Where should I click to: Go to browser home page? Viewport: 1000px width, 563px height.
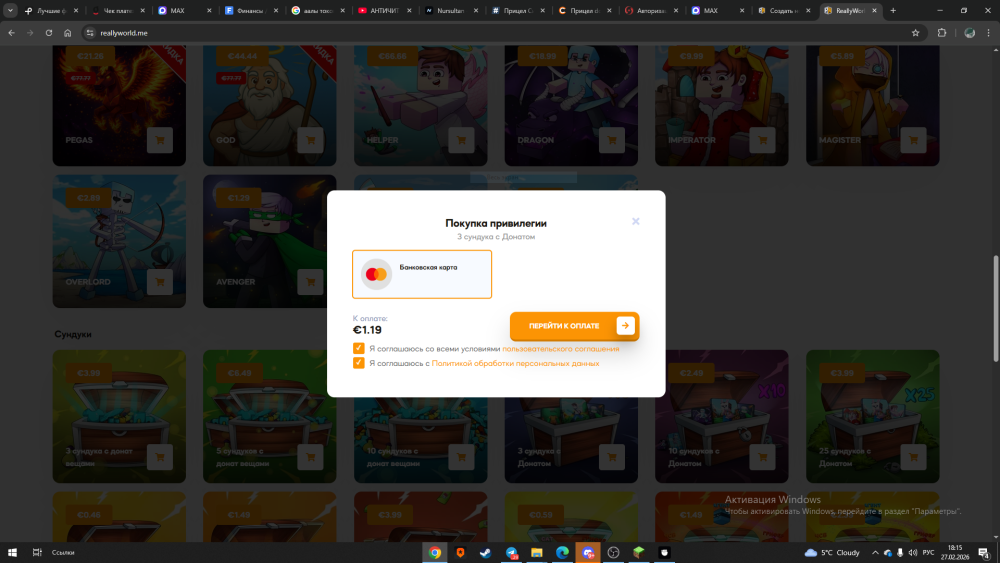coord(68,33)
